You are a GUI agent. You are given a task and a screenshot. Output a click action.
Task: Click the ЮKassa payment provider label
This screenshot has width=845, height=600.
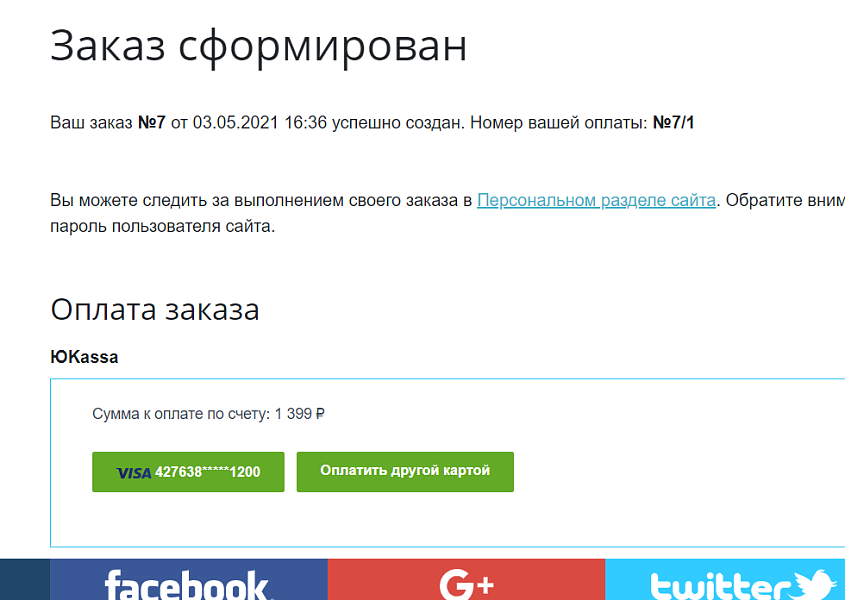coord(85,356)
